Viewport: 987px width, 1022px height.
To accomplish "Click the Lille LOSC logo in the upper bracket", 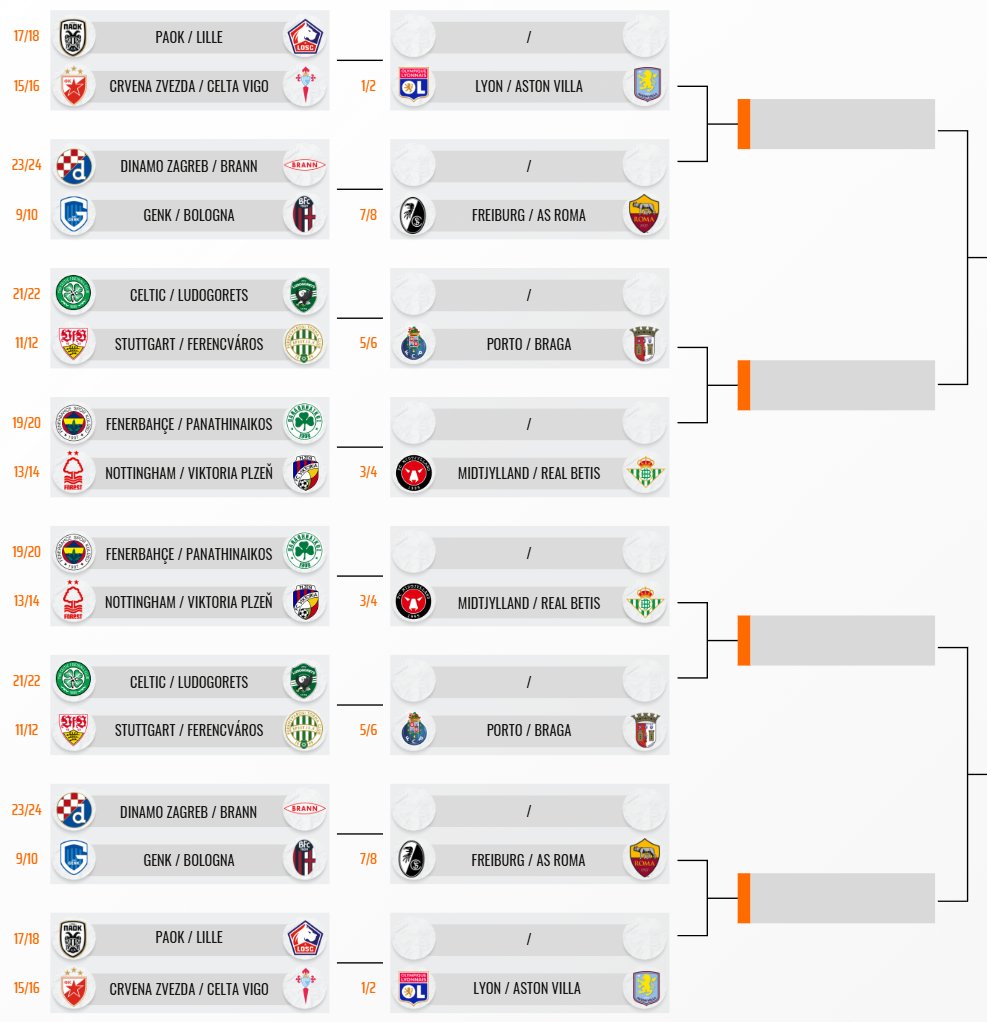I will [x=304, y=37].
